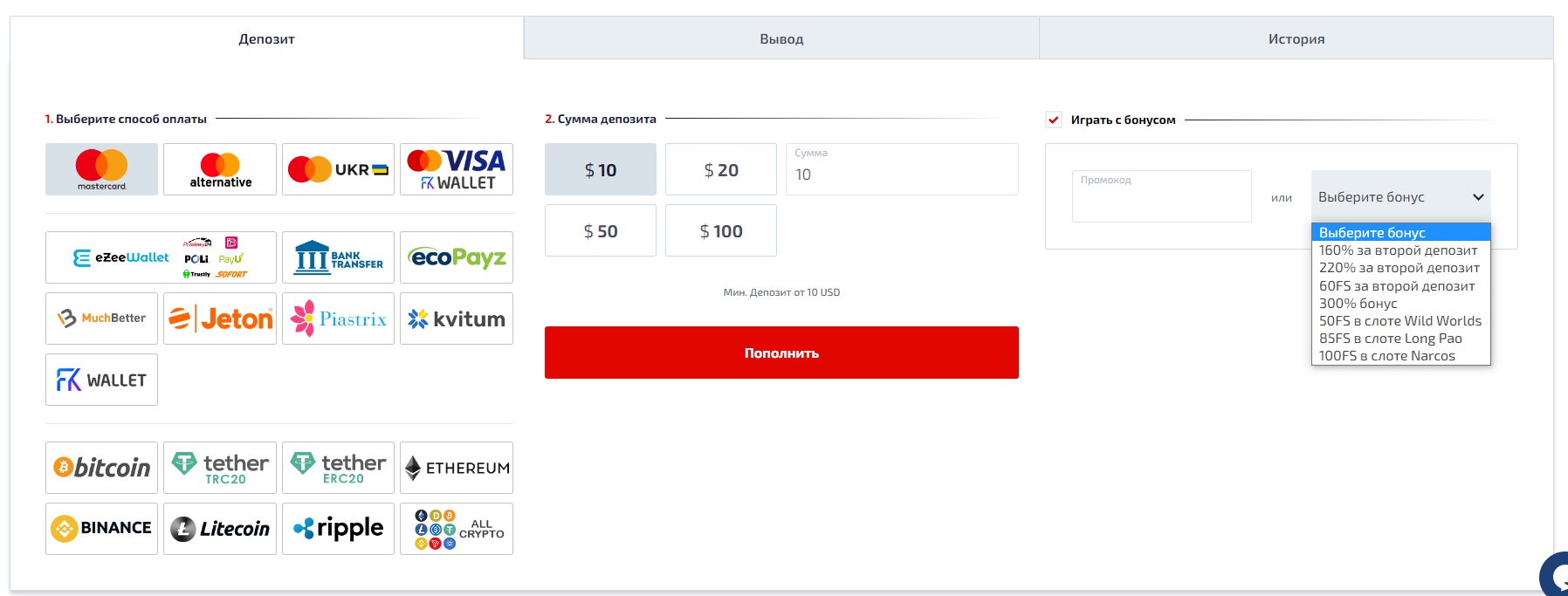Image resolution: width=1568 pixels, height=596 pixels.
Task: Set deposit amount to $50
Action: [601, 230]
